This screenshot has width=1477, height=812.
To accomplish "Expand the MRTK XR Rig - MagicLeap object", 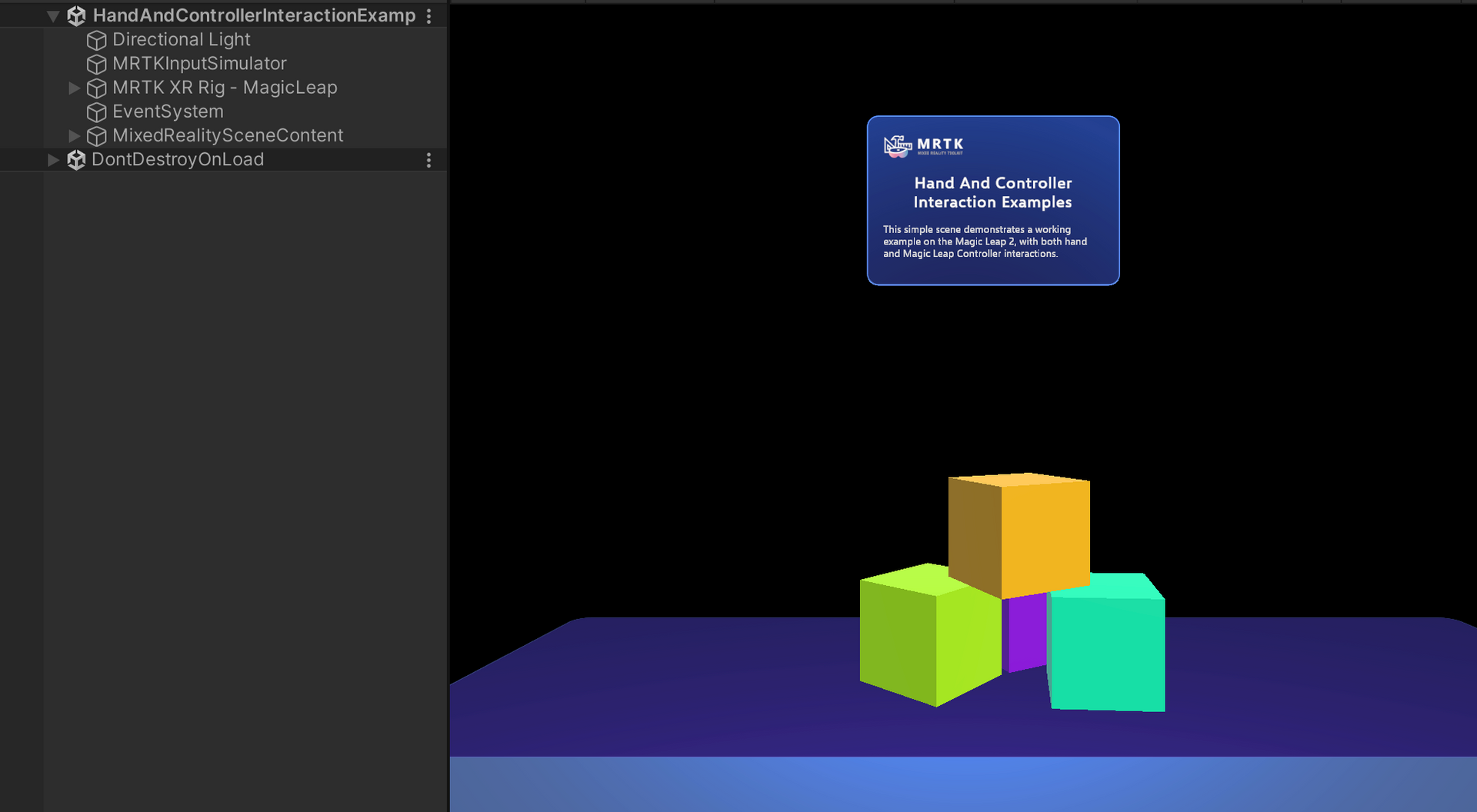I will coord(74,88).
